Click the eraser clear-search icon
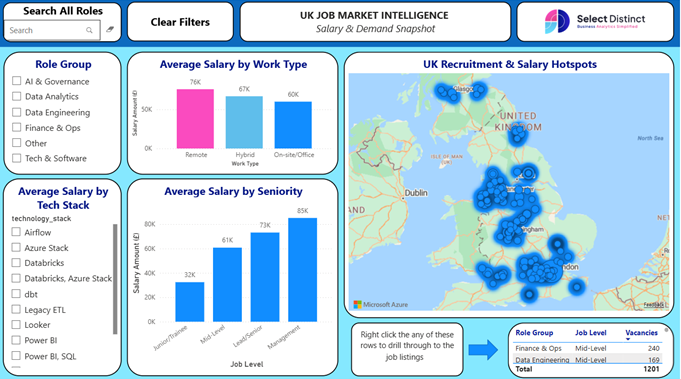The image size is (681, 379). tap(110, 30)
